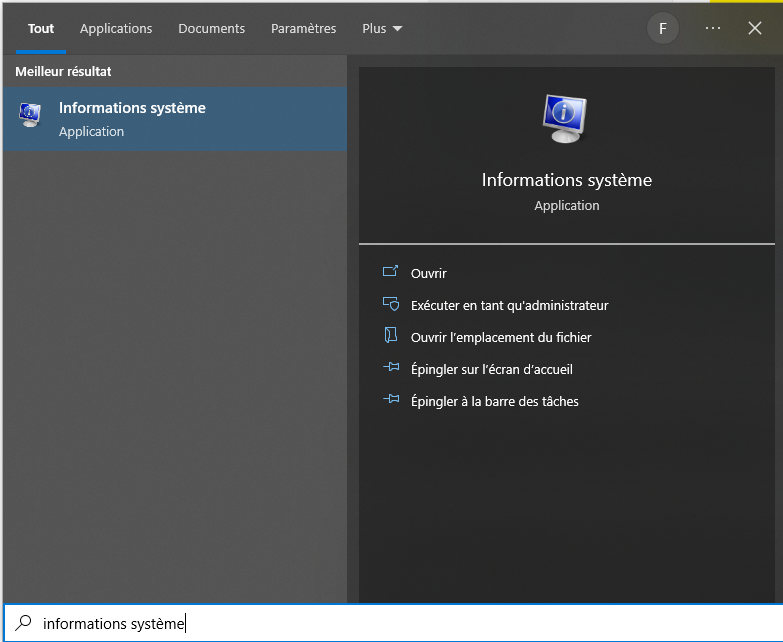This screenshot has width=783, height=642.
Task: Click the file location folder icon
Action: point(391,337)
